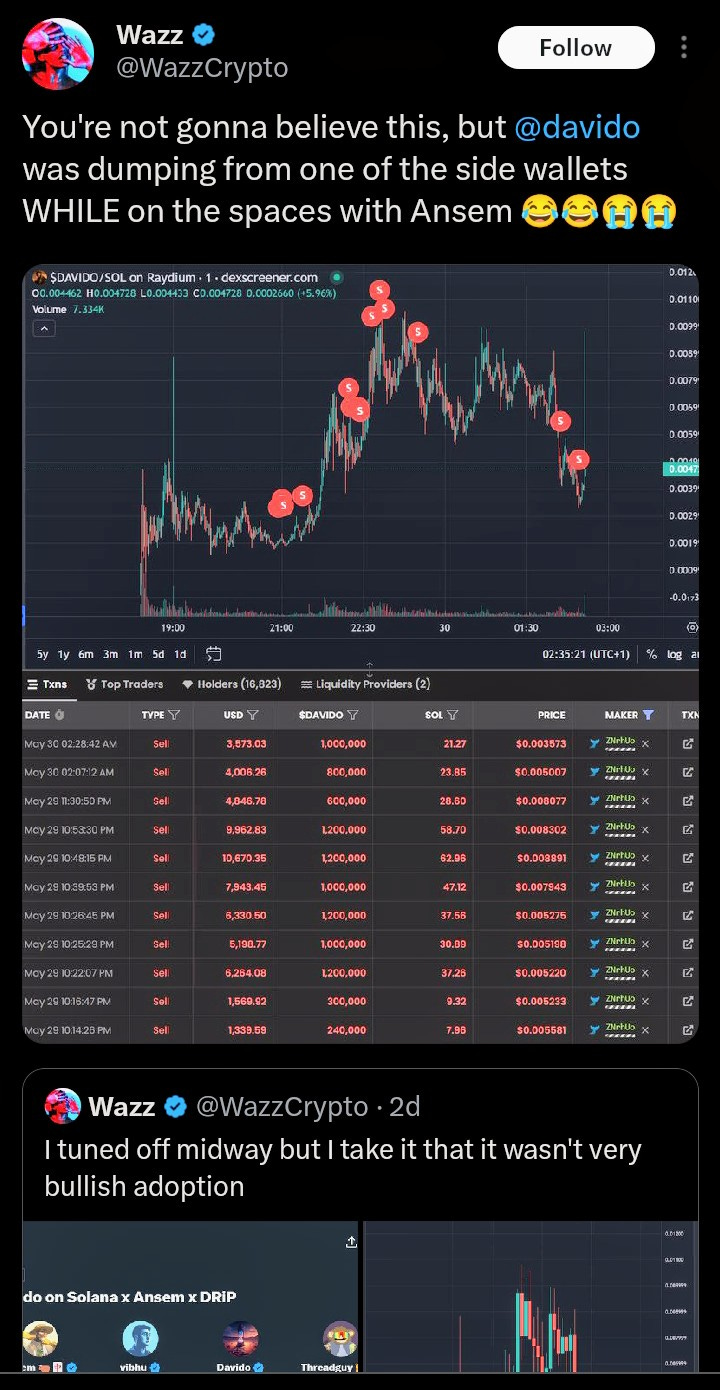Viewport: 720px width, 1390px height.
Task: Open the @WazzCrypto handle under the name
Action: (202, 68)
